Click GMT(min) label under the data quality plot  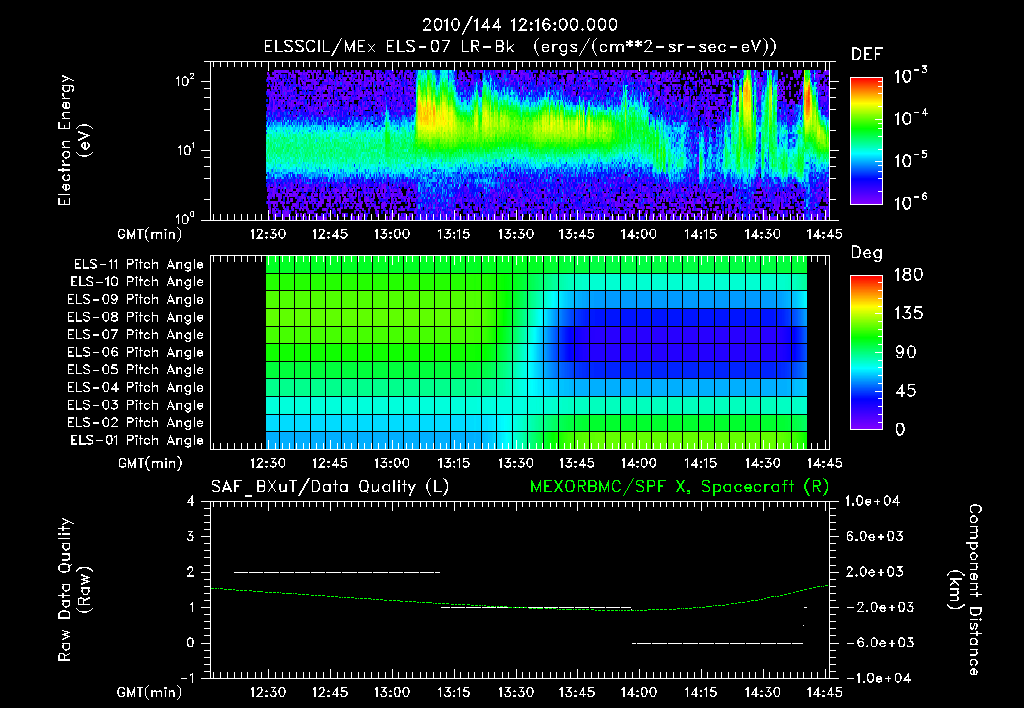150,692
